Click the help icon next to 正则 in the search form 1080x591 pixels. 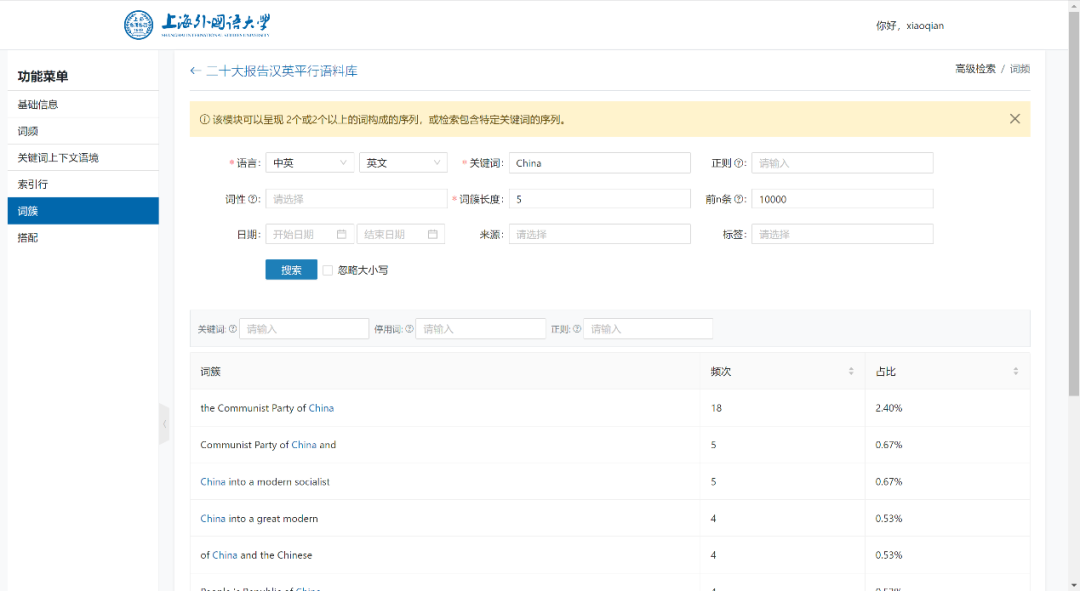coord(738,163)
